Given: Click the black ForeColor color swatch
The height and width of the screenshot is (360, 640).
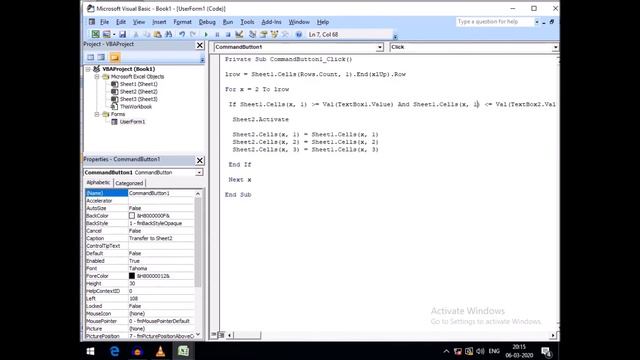Looking at the screenshot, I should pos(132,276).
